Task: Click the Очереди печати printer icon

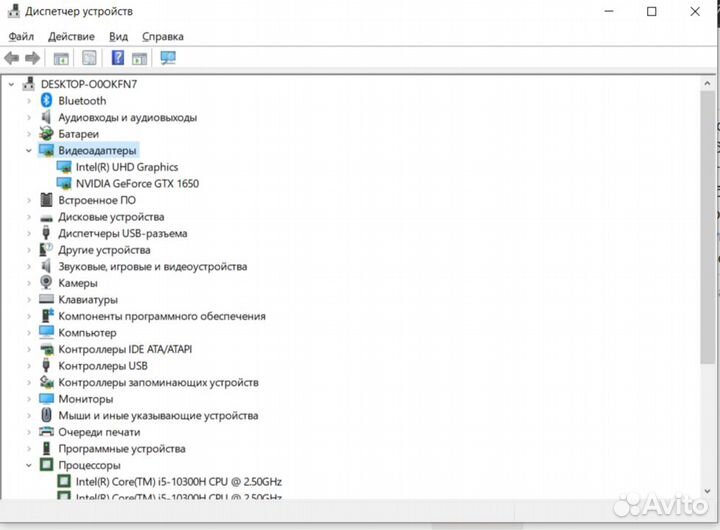Action: 47,432
